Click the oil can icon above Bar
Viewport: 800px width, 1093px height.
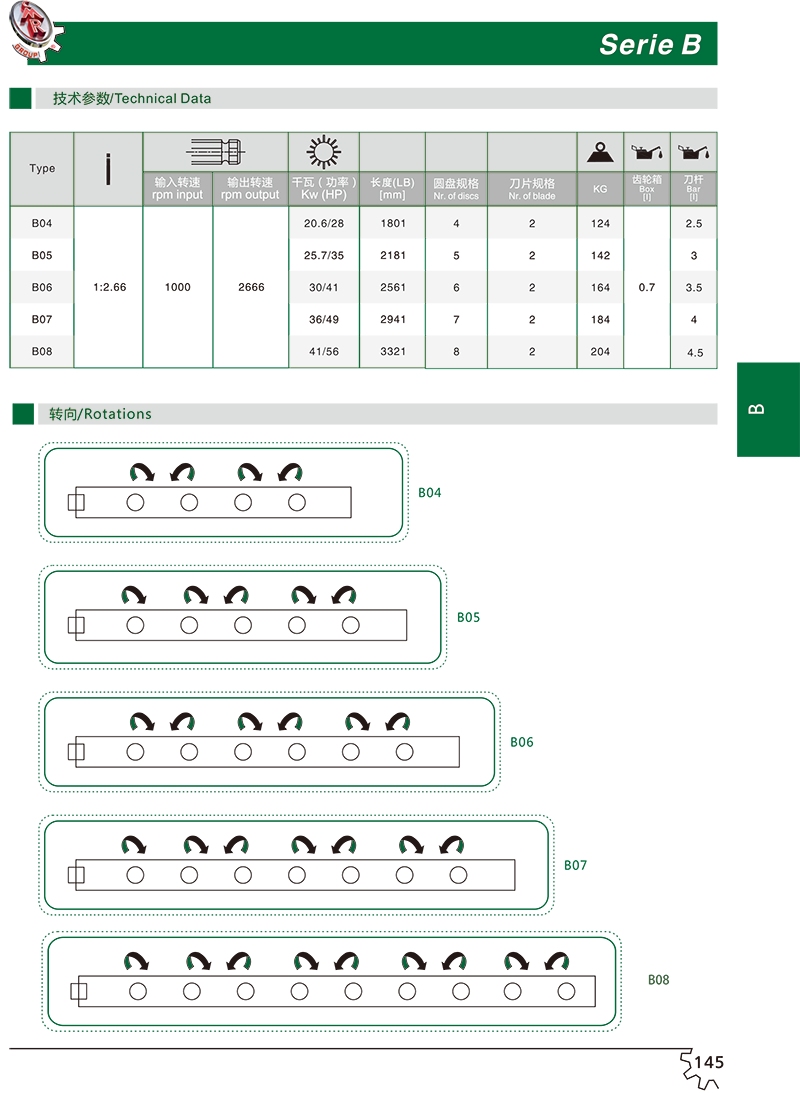[693, 153]
